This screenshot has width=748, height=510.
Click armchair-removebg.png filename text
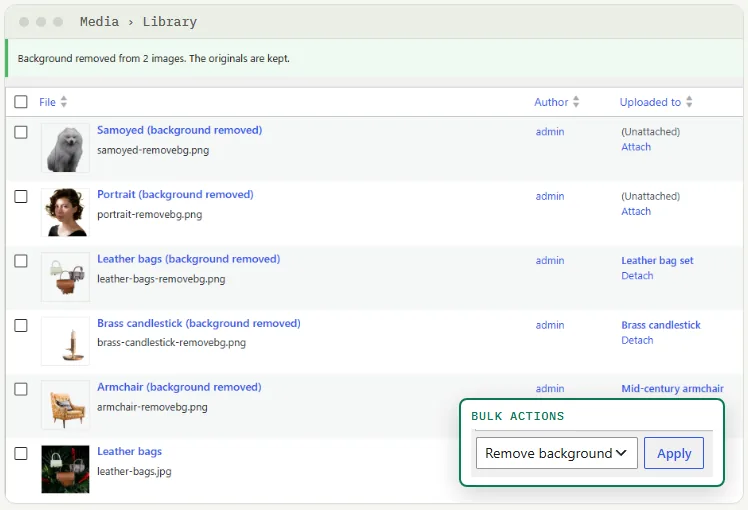click(x=152, y=407)
